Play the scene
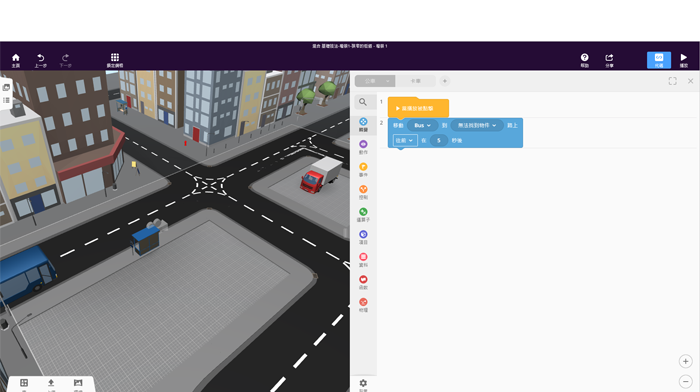Screen dimensions: 700x392 tap(683, 60)
